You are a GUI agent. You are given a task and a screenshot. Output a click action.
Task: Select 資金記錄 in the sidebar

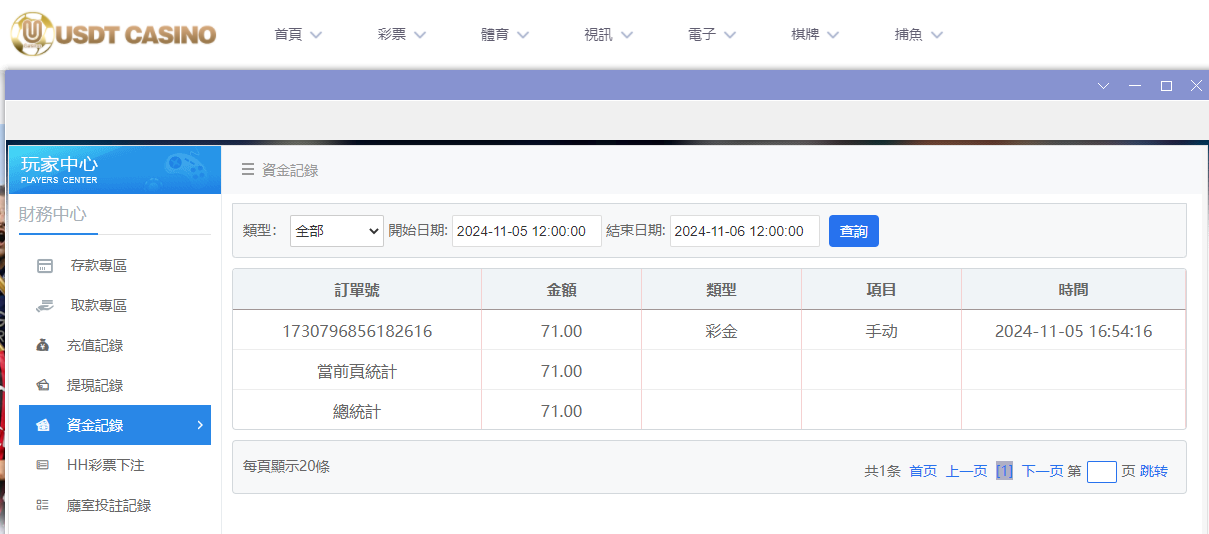[114, 425]
